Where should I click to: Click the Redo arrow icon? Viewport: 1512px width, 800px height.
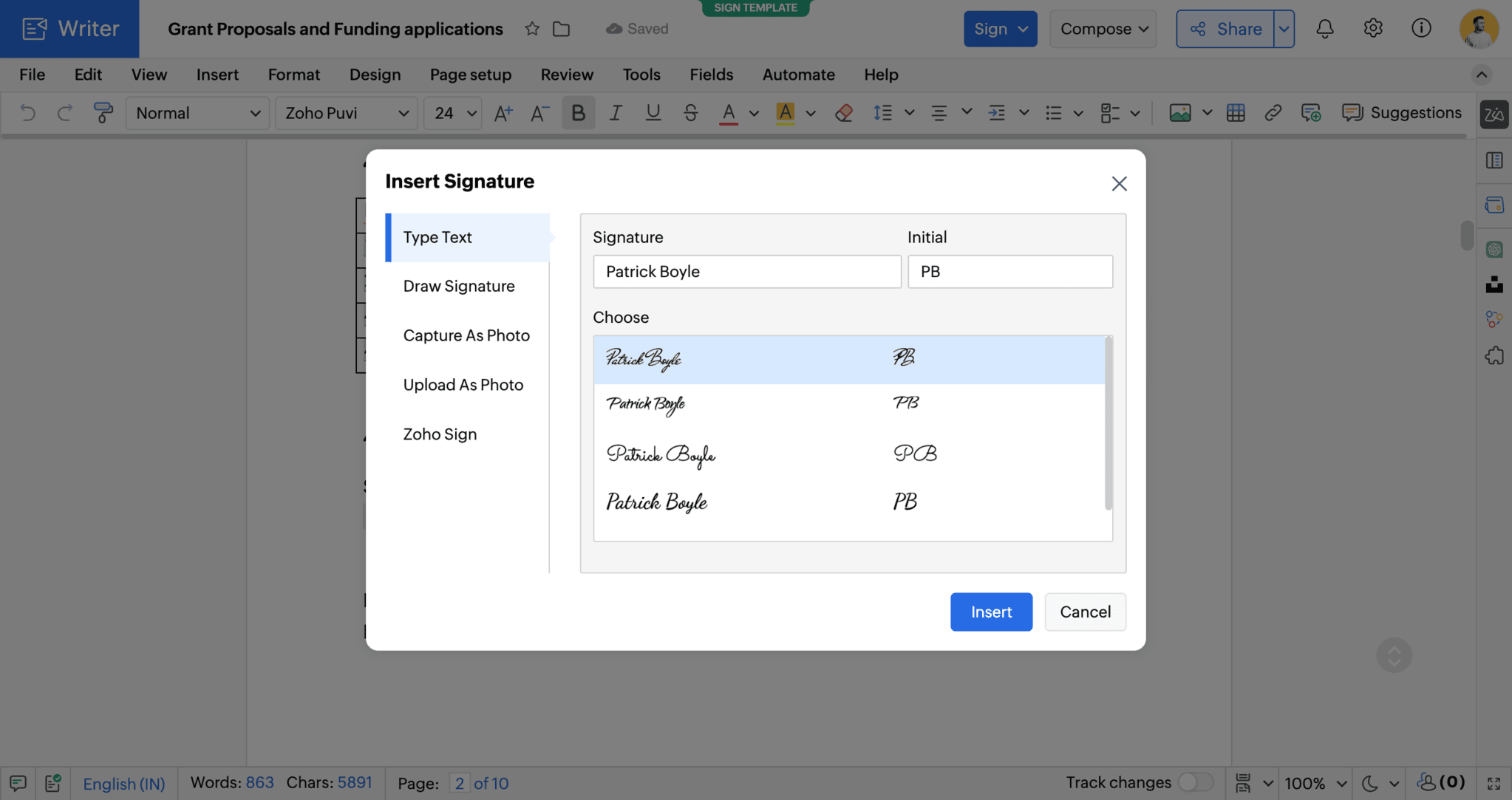pos(64,113)
